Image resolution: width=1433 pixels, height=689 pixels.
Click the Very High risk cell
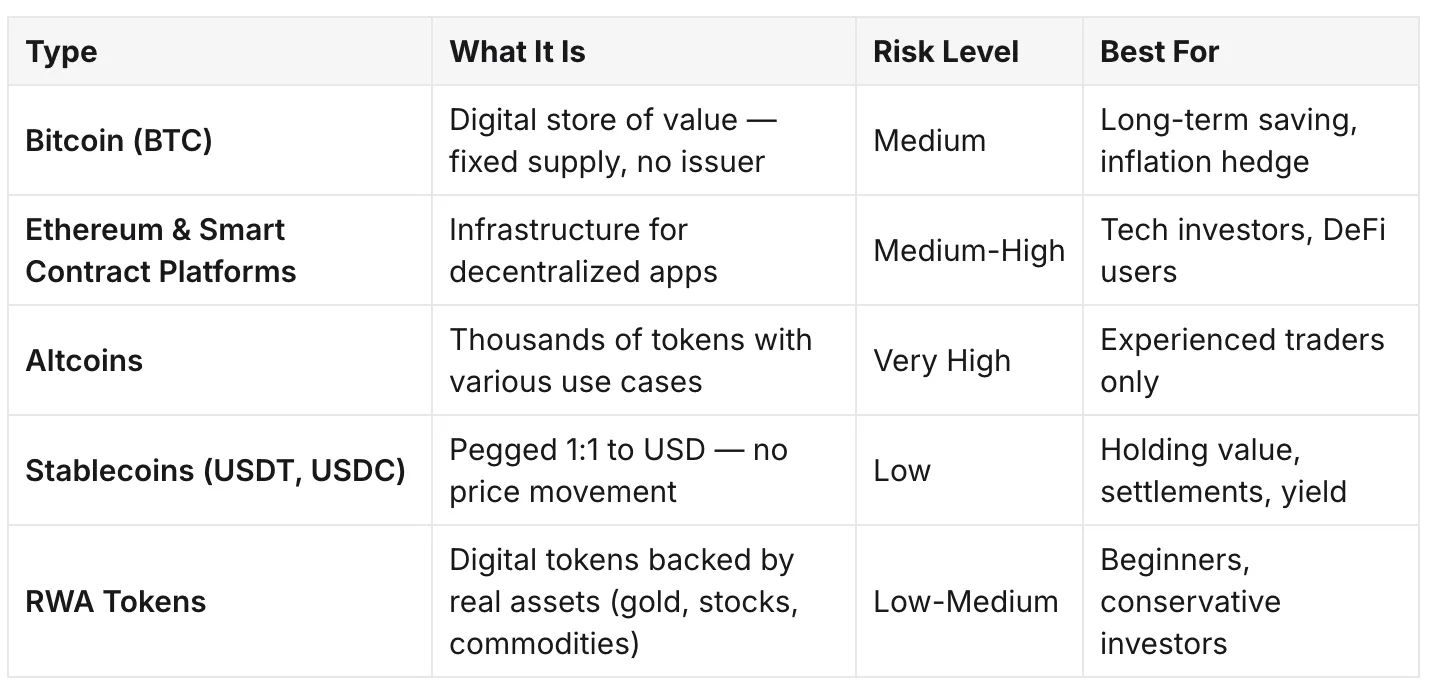click(942, 360)
